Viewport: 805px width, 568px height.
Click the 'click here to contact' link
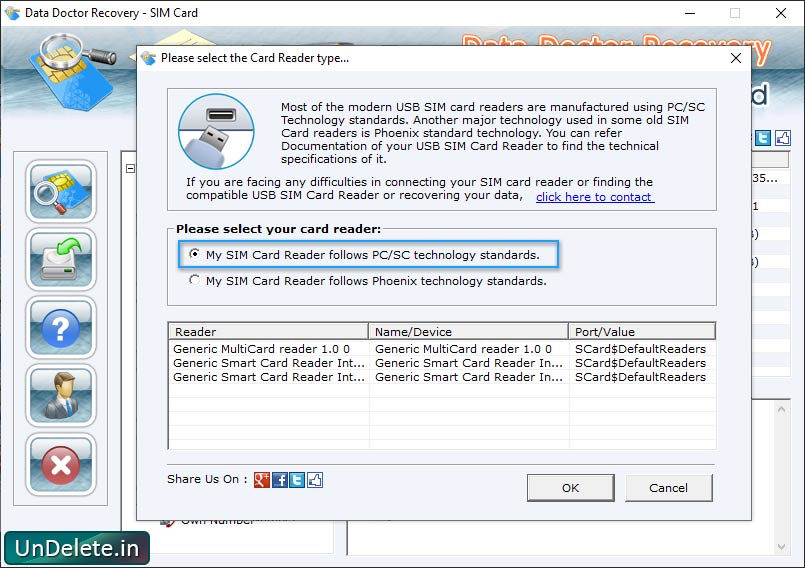(x=595, y=197)
